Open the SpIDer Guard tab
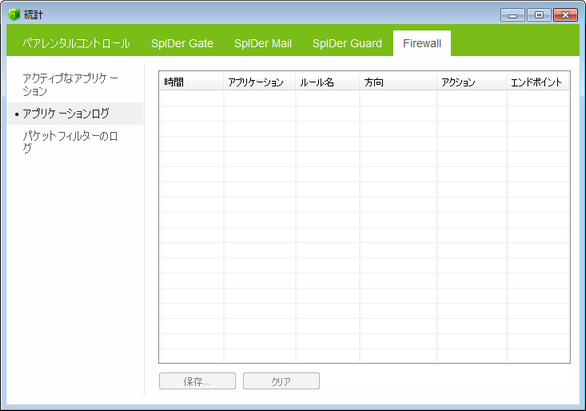The width and height of the screenshot is (586, 411). point(347,43)
